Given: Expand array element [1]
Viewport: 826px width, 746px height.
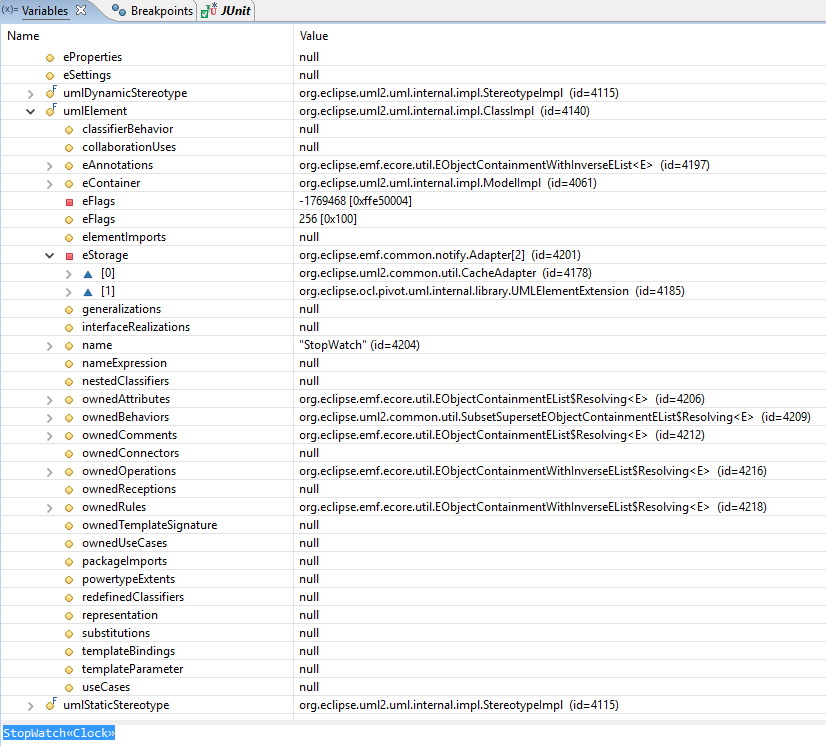Looking at the screenshot, I should (68, 292).
